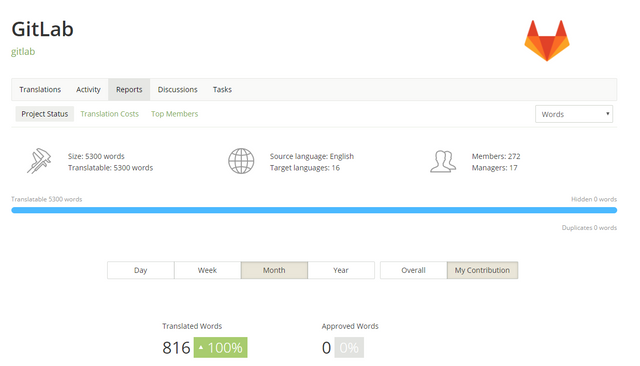Click 'Hidden 0 words' label
Viewport: 640px width, 366px height.
coord(594,199)
